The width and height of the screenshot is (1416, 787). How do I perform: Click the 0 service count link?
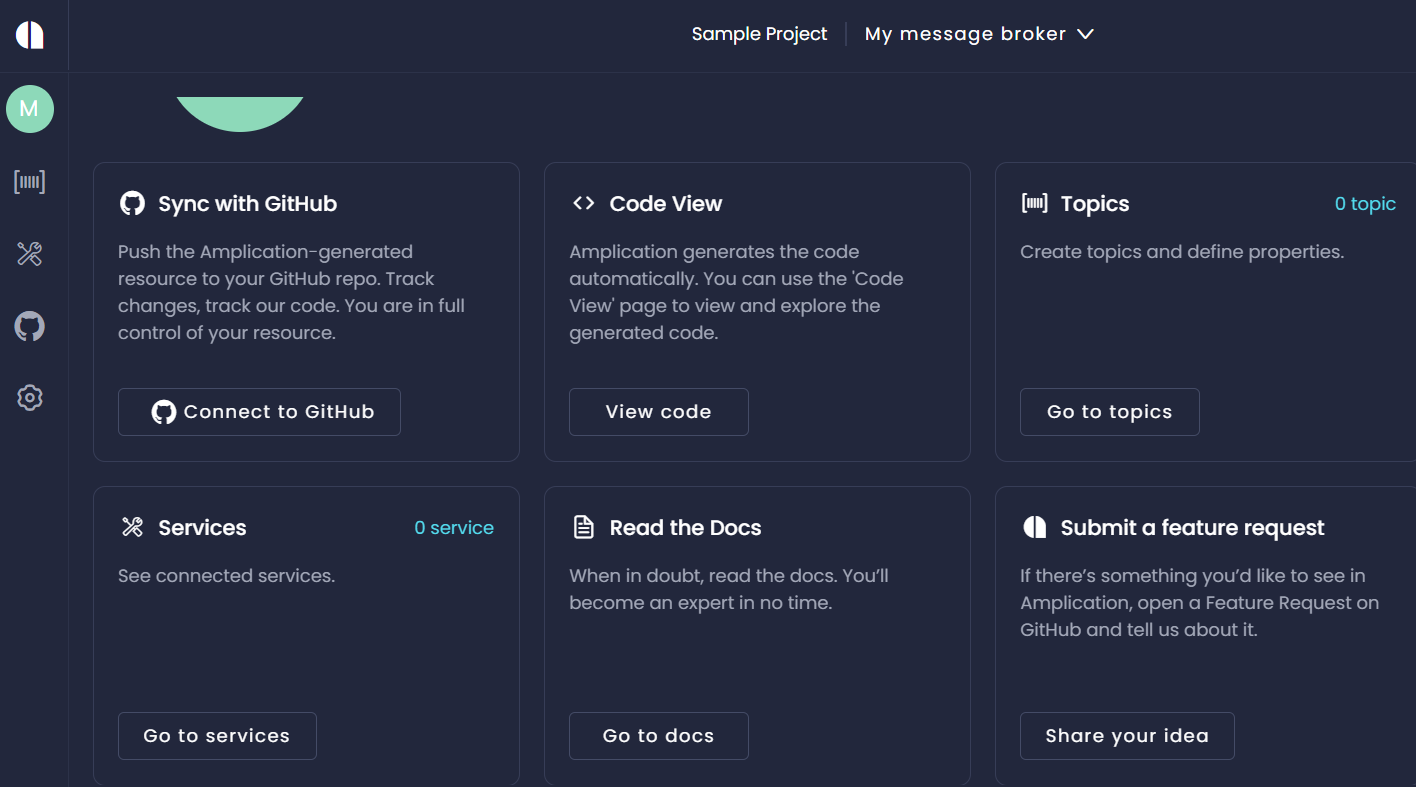pos(454,528)
